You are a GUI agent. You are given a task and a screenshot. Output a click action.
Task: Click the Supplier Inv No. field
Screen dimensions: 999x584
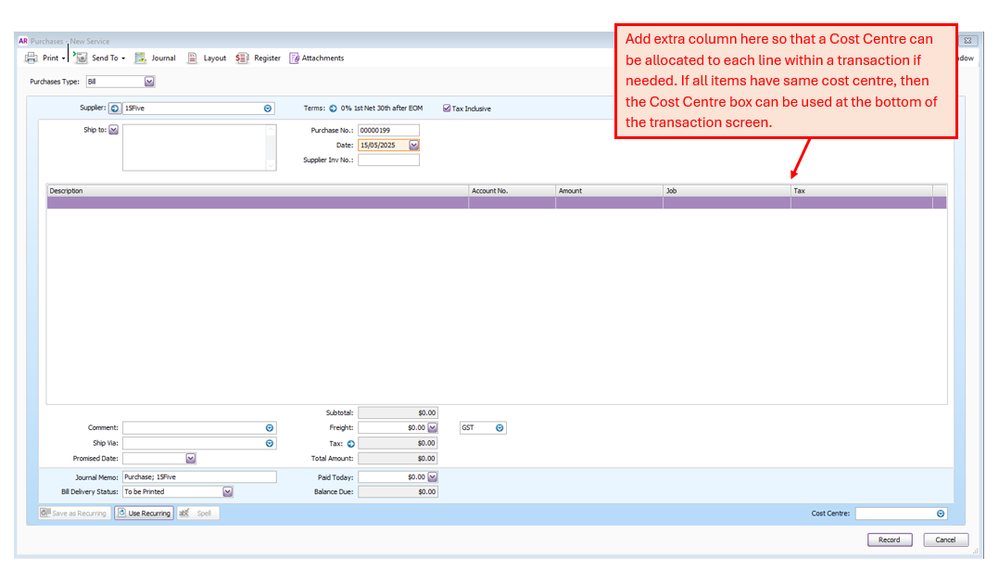(388, 160)
